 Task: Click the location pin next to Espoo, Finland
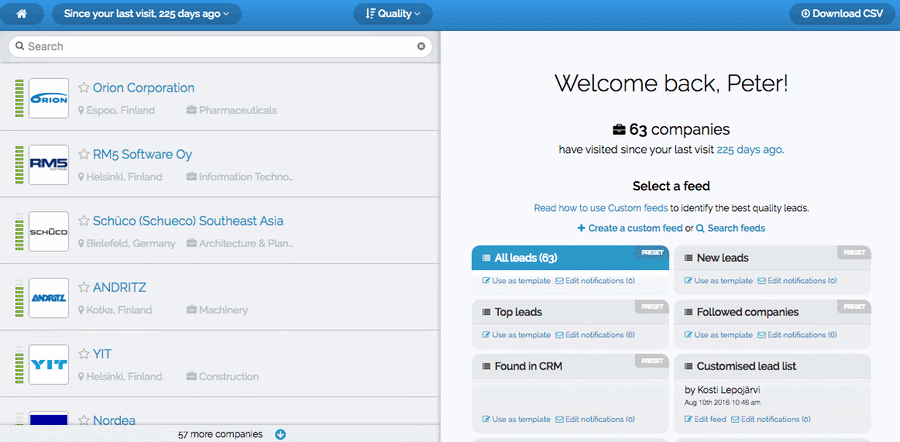coord(82,110)
